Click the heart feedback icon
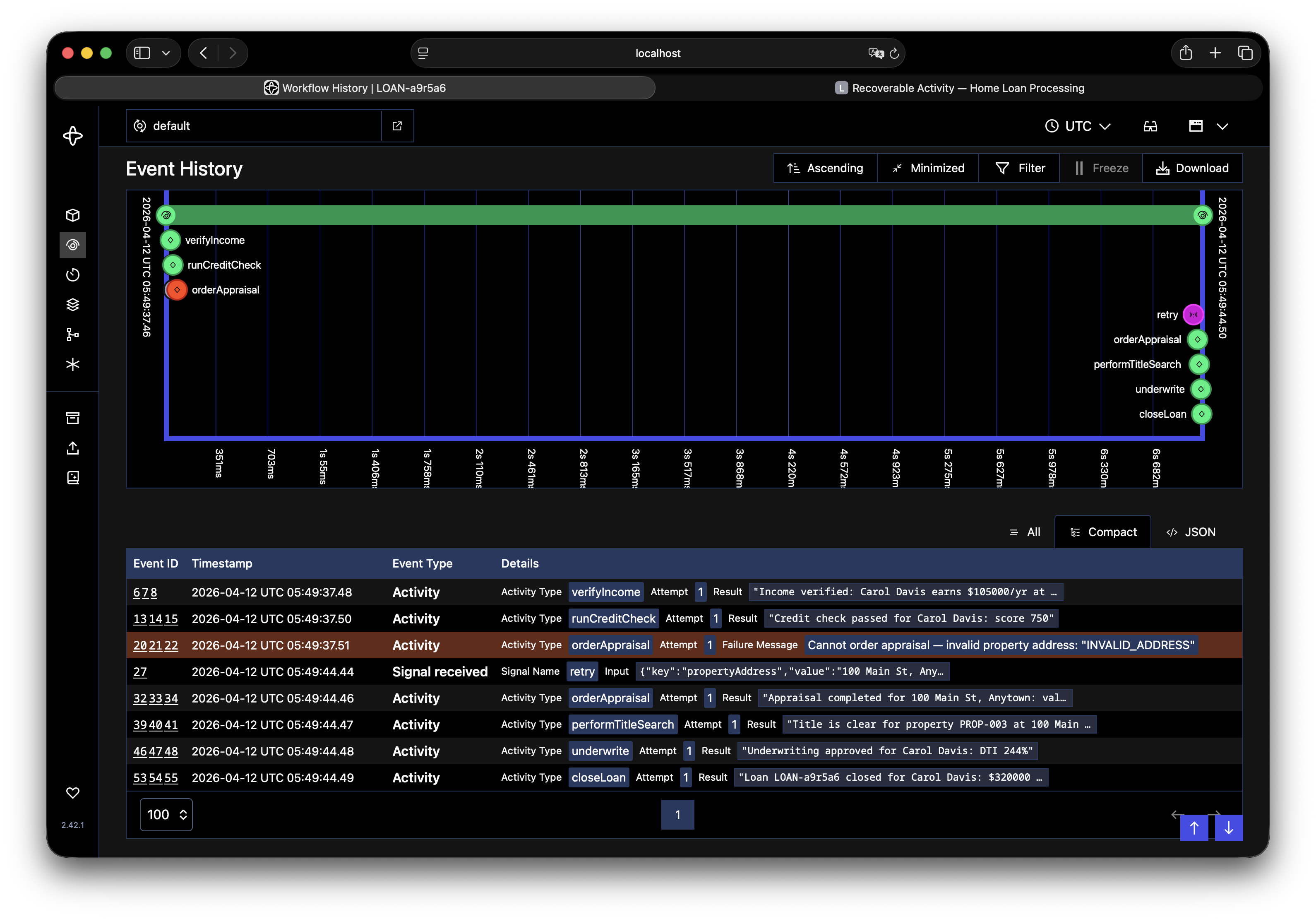Image resolution: width=1316 pixels, height=919 pixels. 73,793
